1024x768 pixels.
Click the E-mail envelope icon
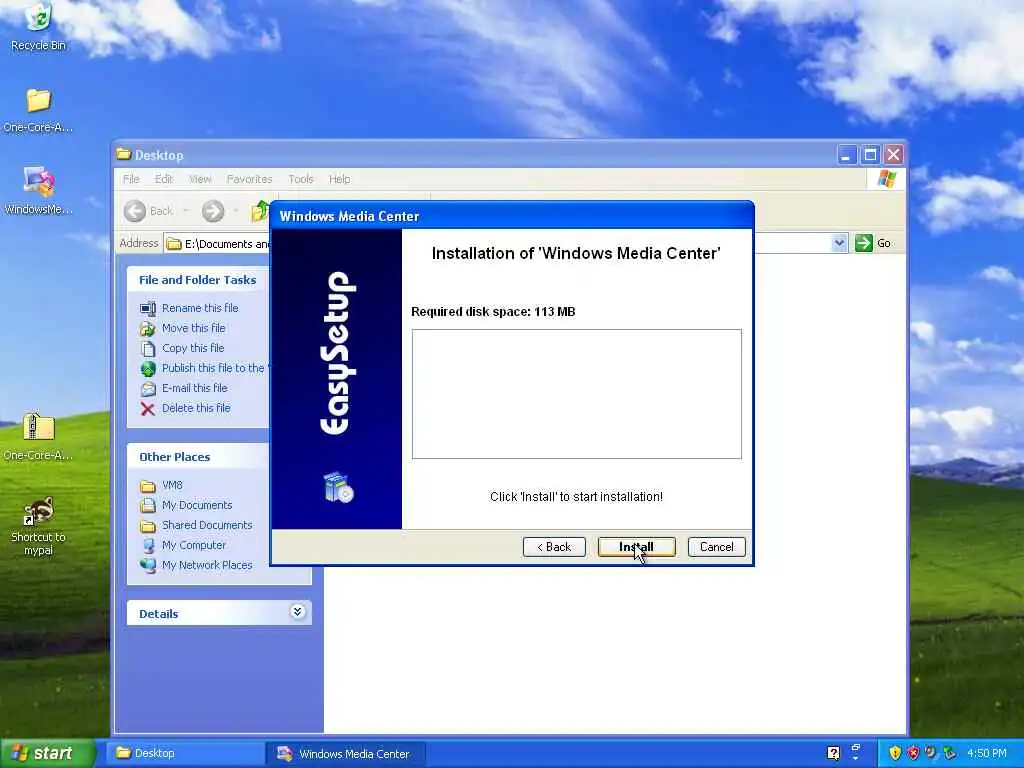tap(148, 389)
